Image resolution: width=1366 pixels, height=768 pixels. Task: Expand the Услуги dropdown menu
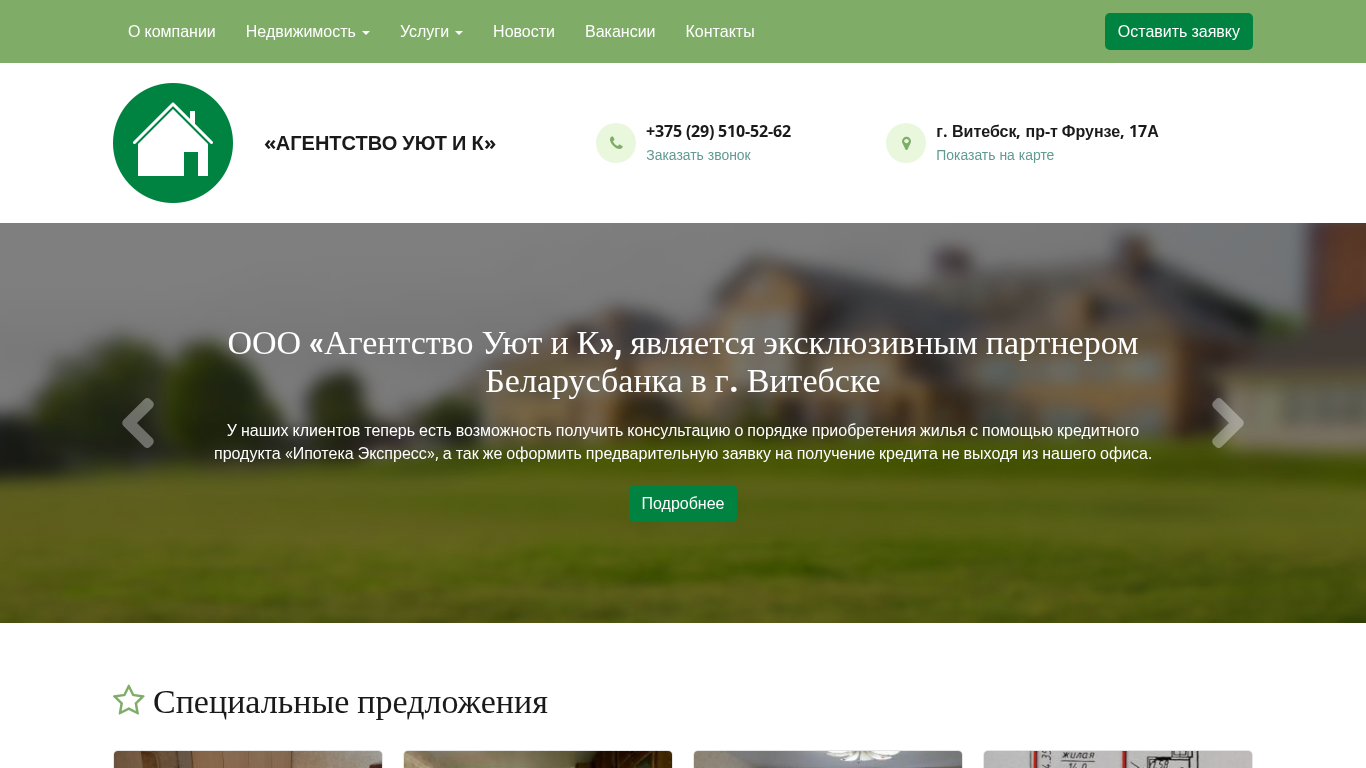431,31
